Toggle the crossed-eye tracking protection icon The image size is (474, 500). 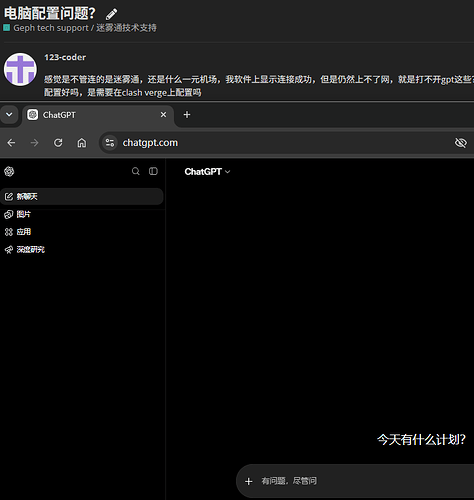[x=461, y=143]
